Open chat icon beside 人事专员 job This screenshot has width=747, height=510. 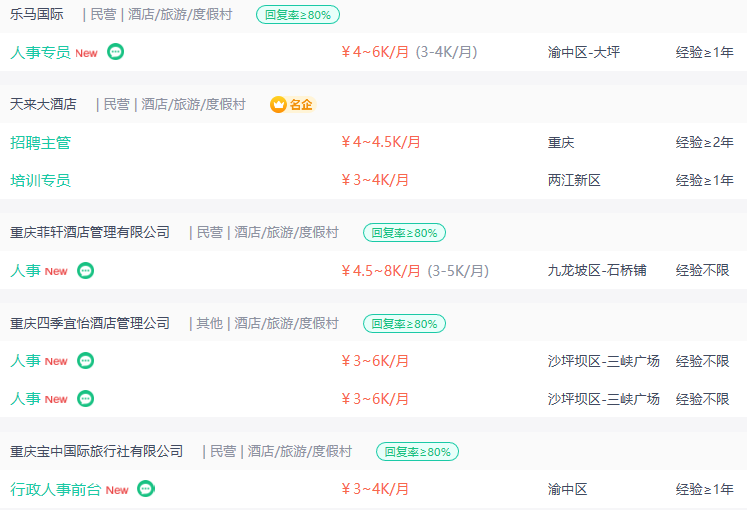pyautogui.click(x=115, y=51)
